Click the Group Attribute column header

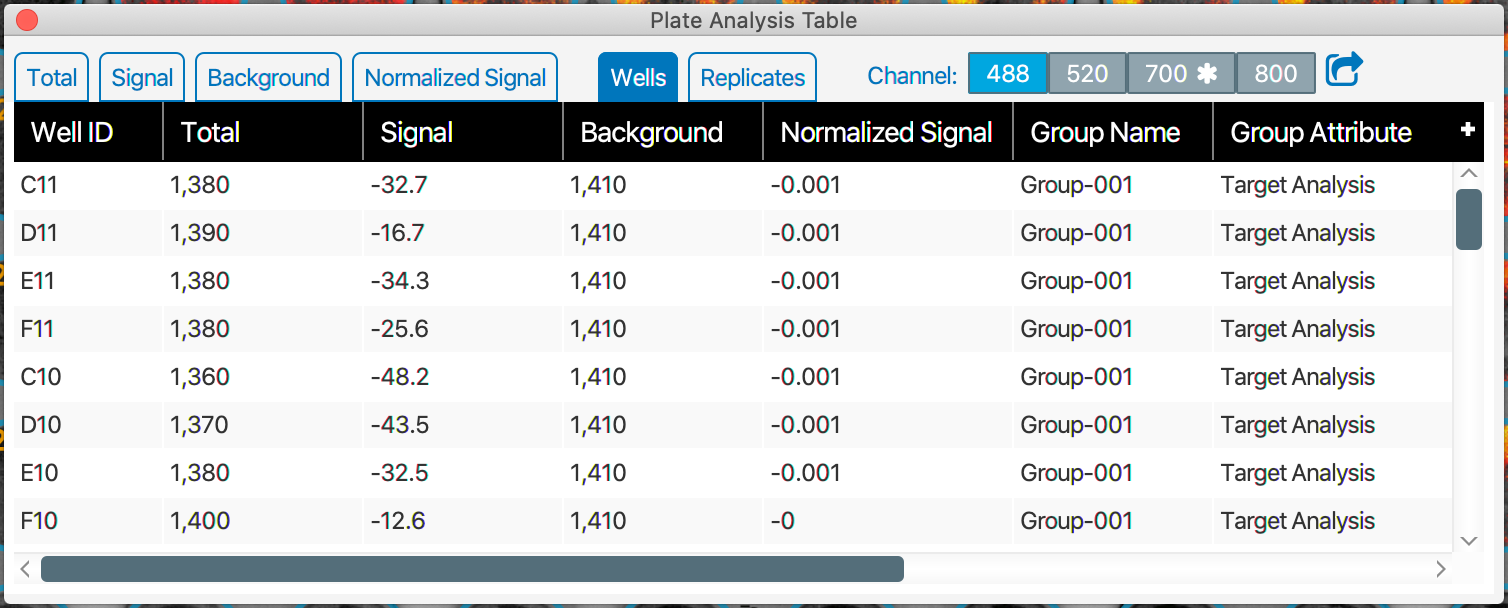[1332, 132]
